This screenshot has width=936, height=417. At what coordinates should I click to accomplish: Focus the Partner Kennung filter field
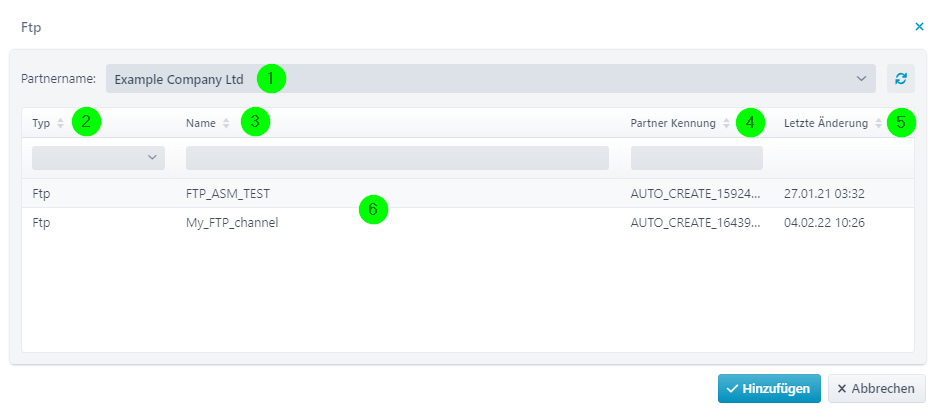click(x=697, y=158)
